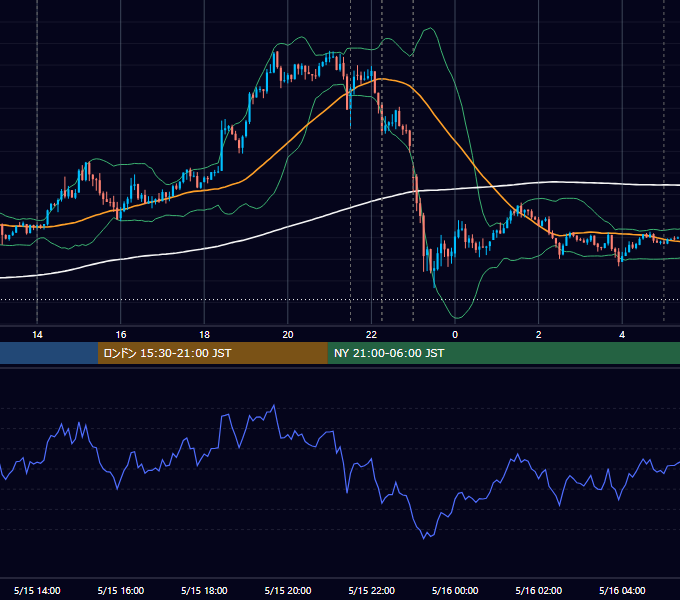Click the price chart hour label 18
The width and height of the screenshot is (680, 600).
204,335
